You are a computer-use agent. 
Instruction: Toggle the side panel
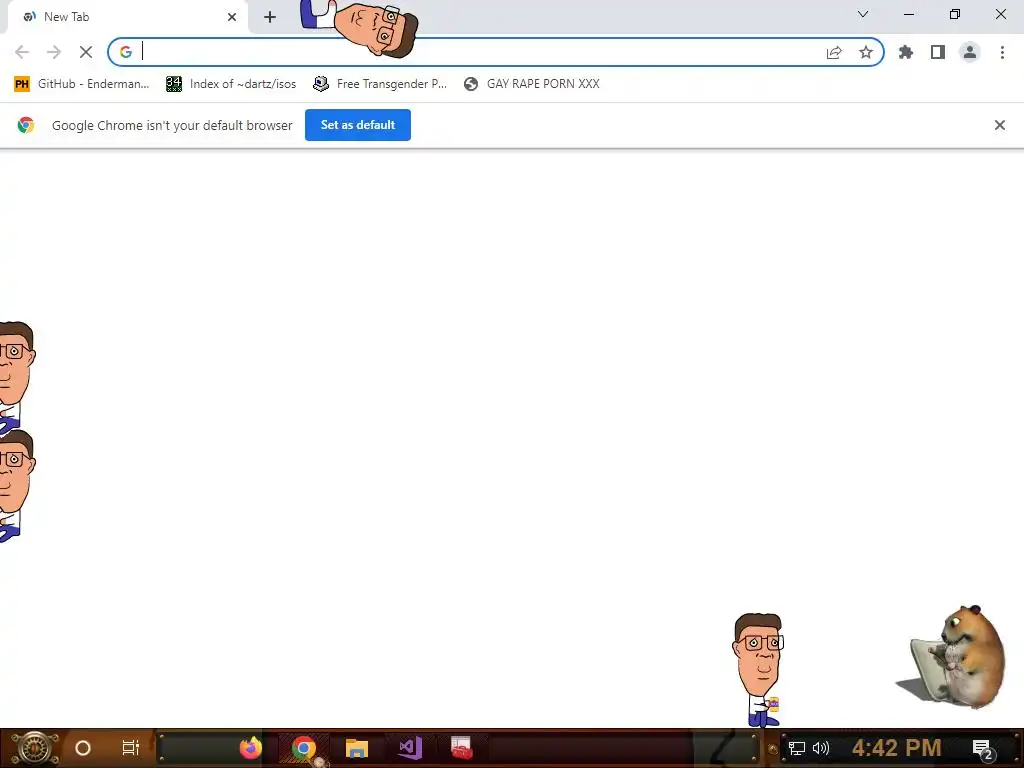(x=938, y=52)
